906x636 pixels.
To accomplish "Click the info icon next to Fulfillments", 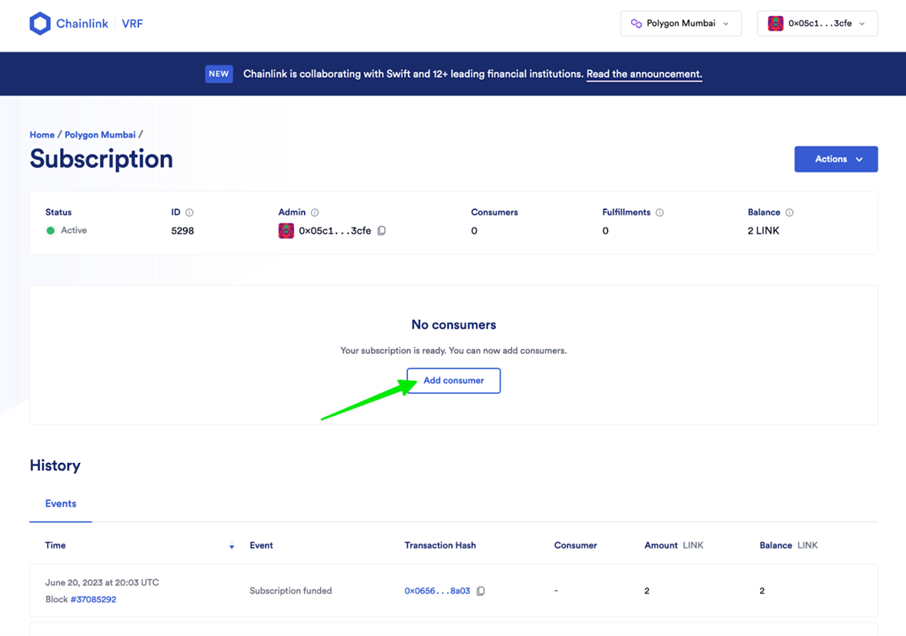I will [660, 213].
